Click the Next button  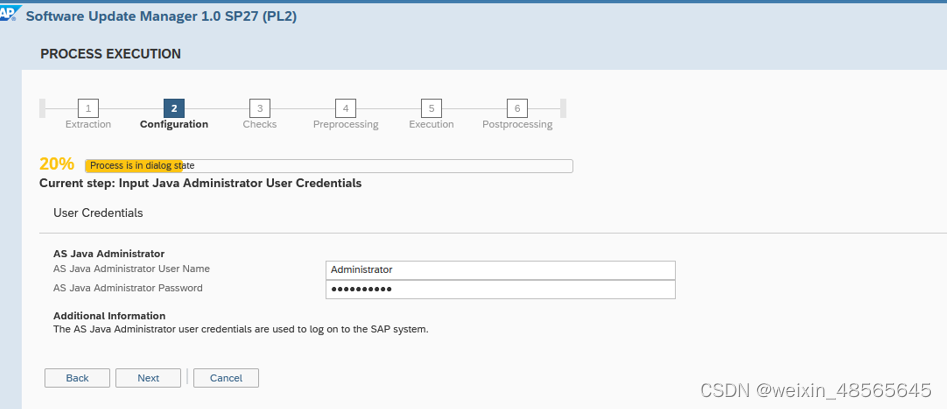tap(148, 378)
